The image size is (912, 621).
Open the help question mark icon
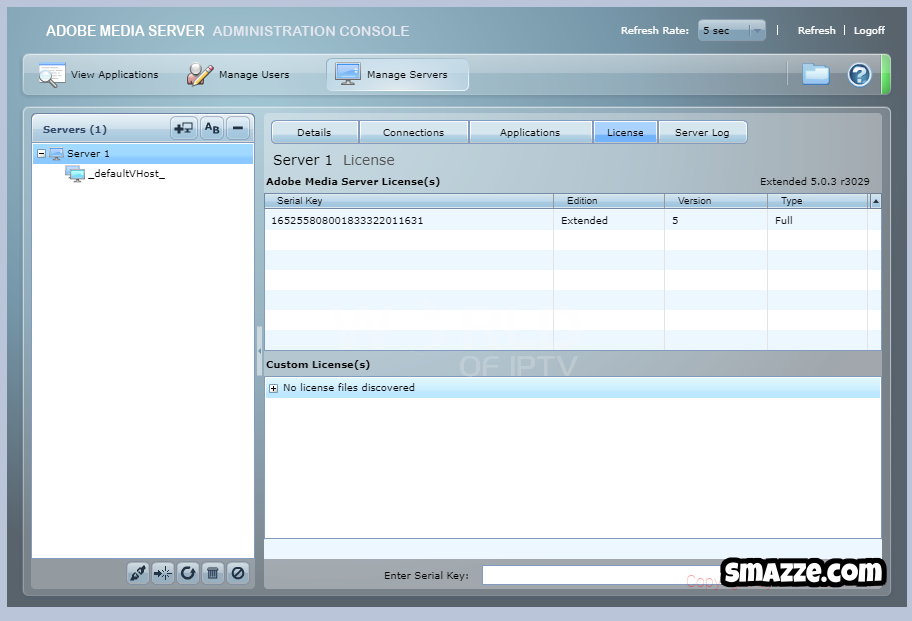click(859, 74)
